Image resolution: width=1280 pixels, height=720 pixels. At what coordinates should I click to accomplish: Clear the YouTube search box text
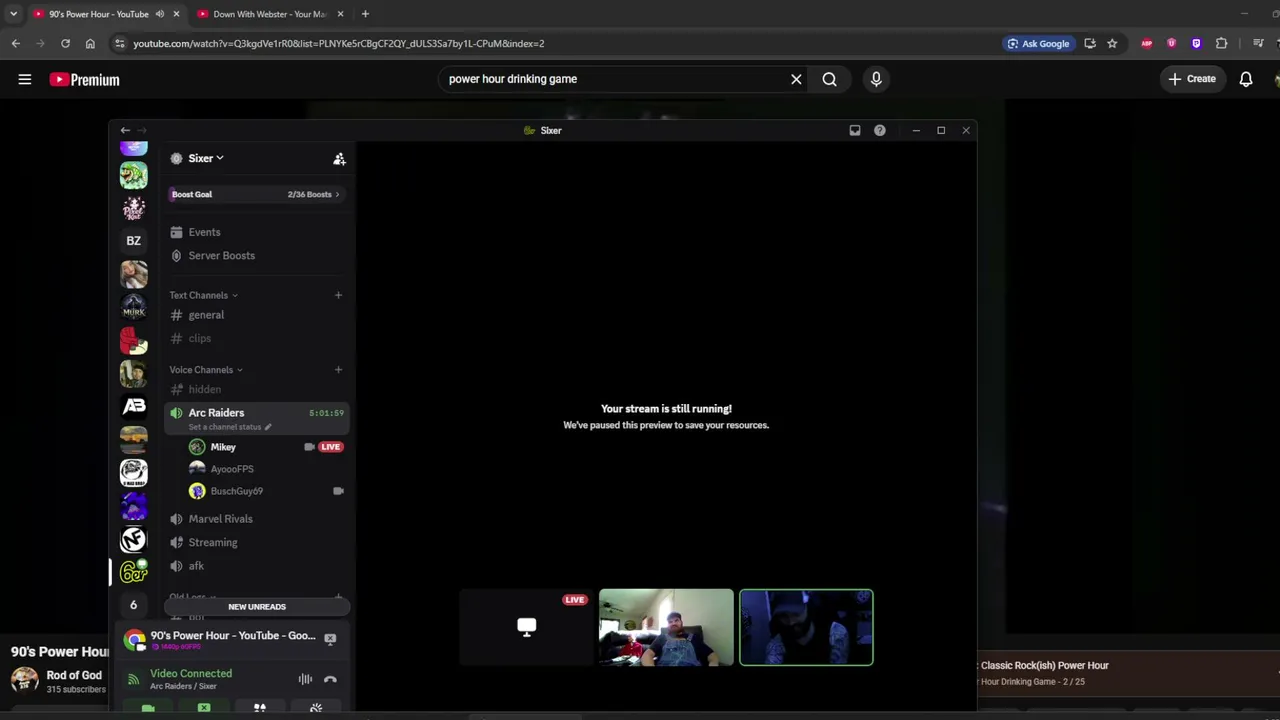(796, 79)
